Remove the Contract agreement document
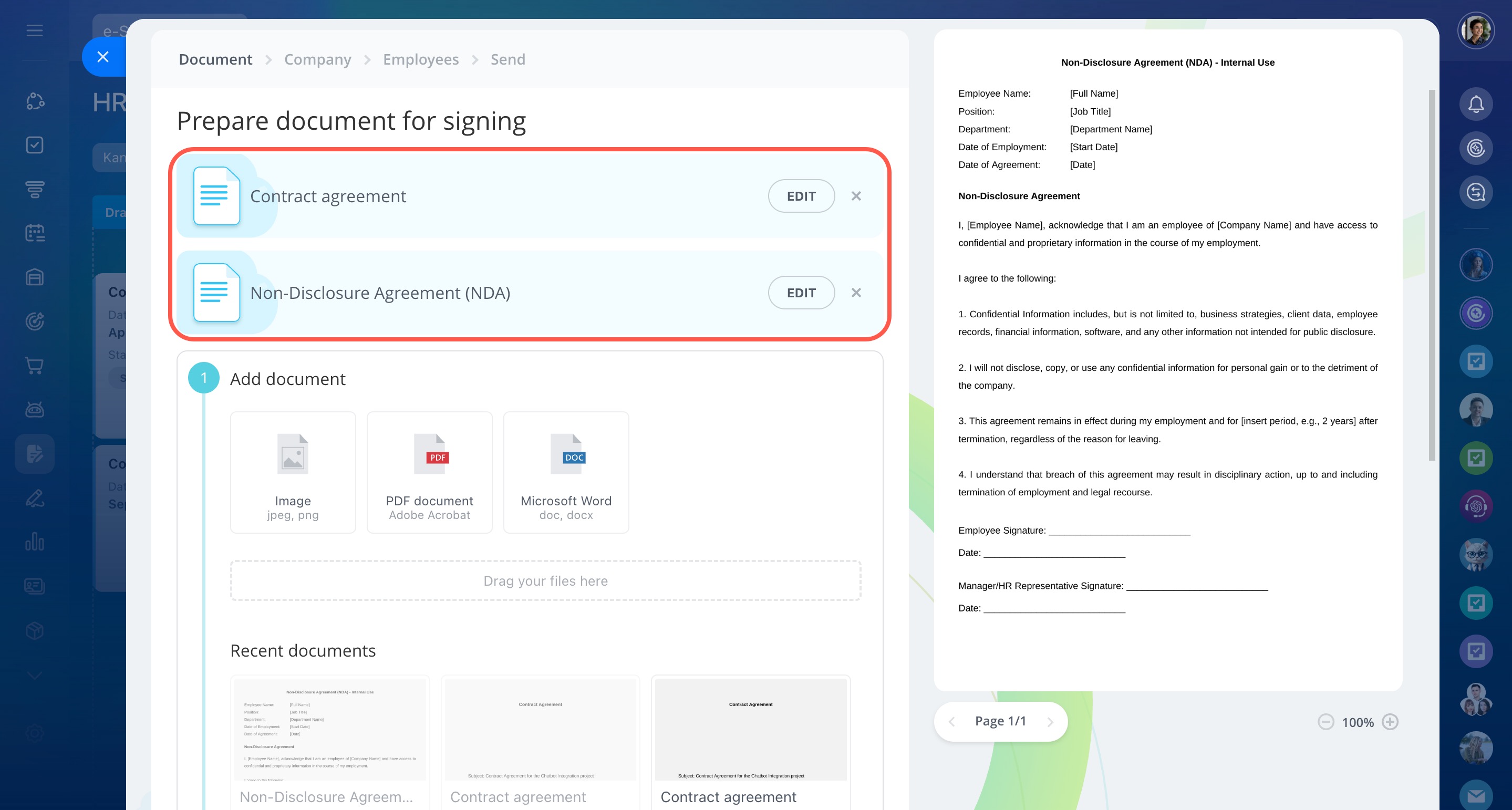 pos(856,196)
